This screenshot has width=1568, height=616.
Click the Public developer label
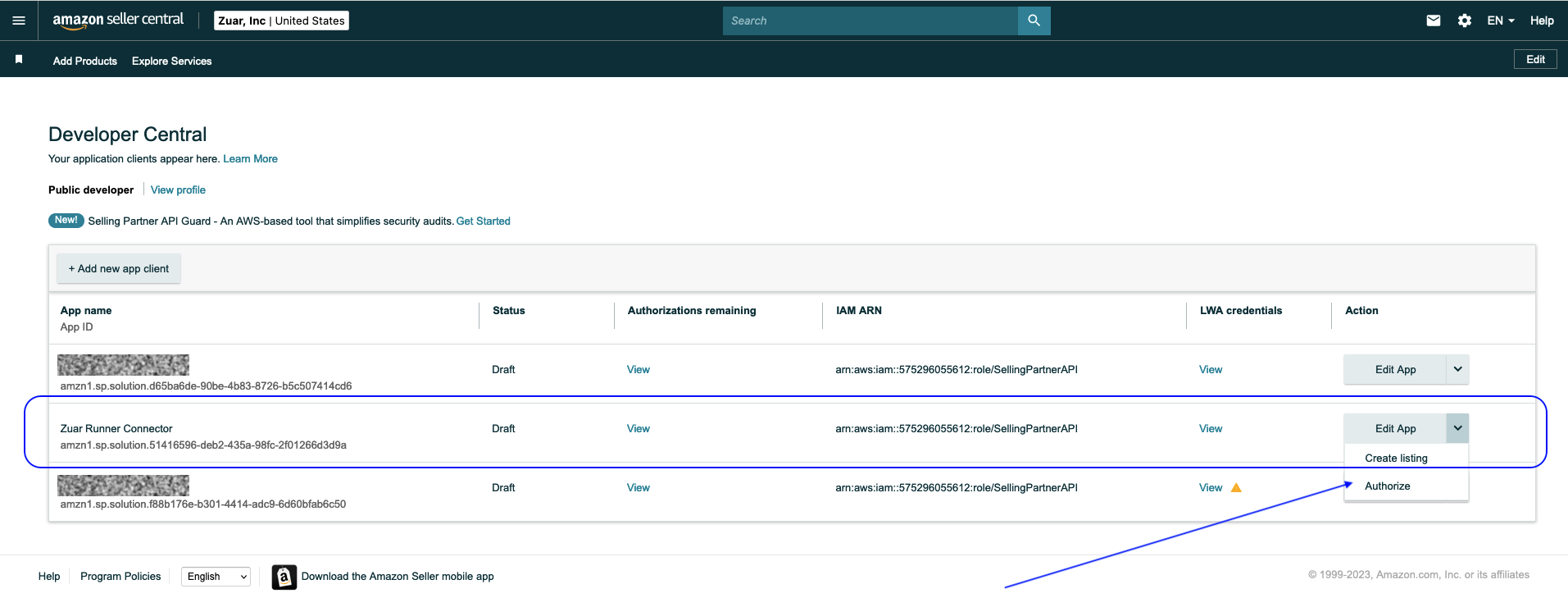[x=91, y=189]
